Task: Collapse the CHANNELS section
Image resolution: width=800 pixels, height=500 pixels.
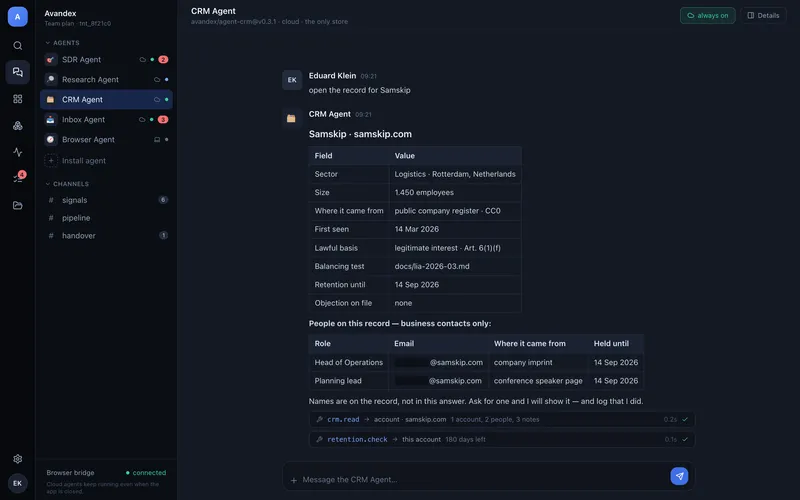Action: 67,184
